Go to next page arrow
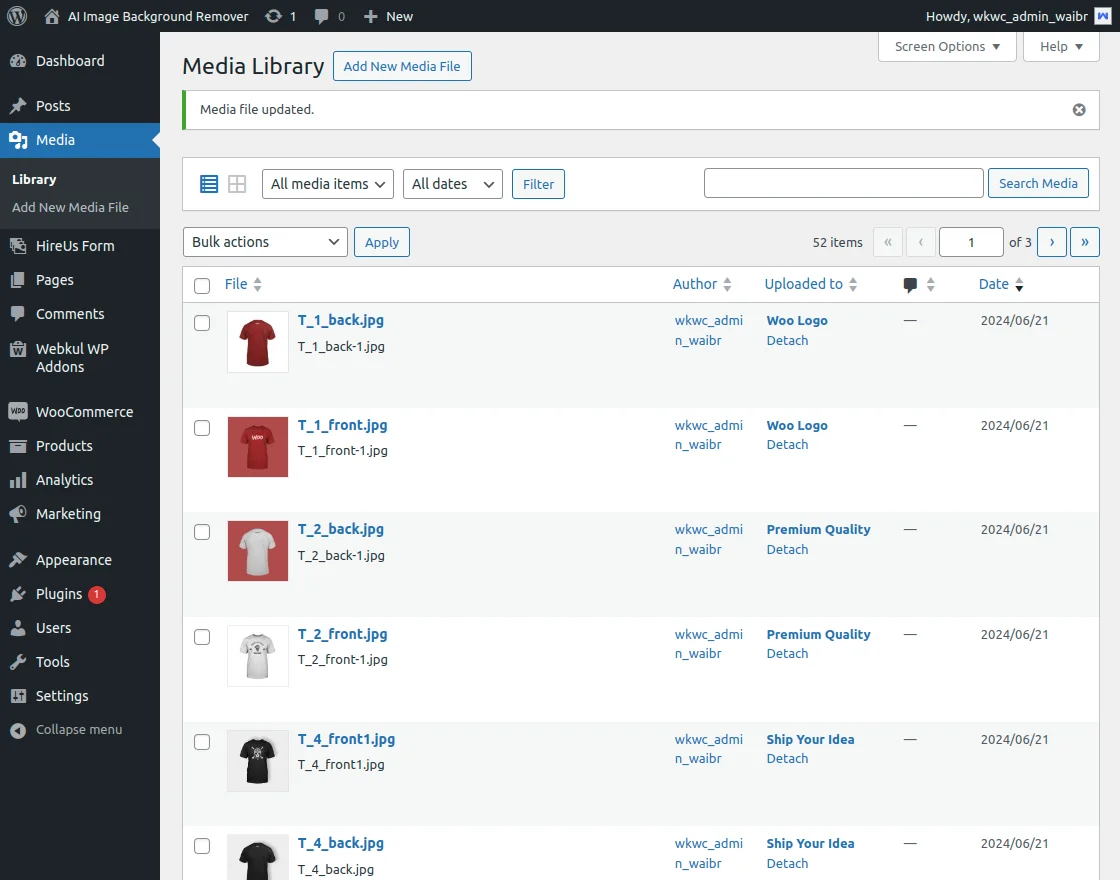Viewport: 1120px width, 880px height. (1051, 242)
